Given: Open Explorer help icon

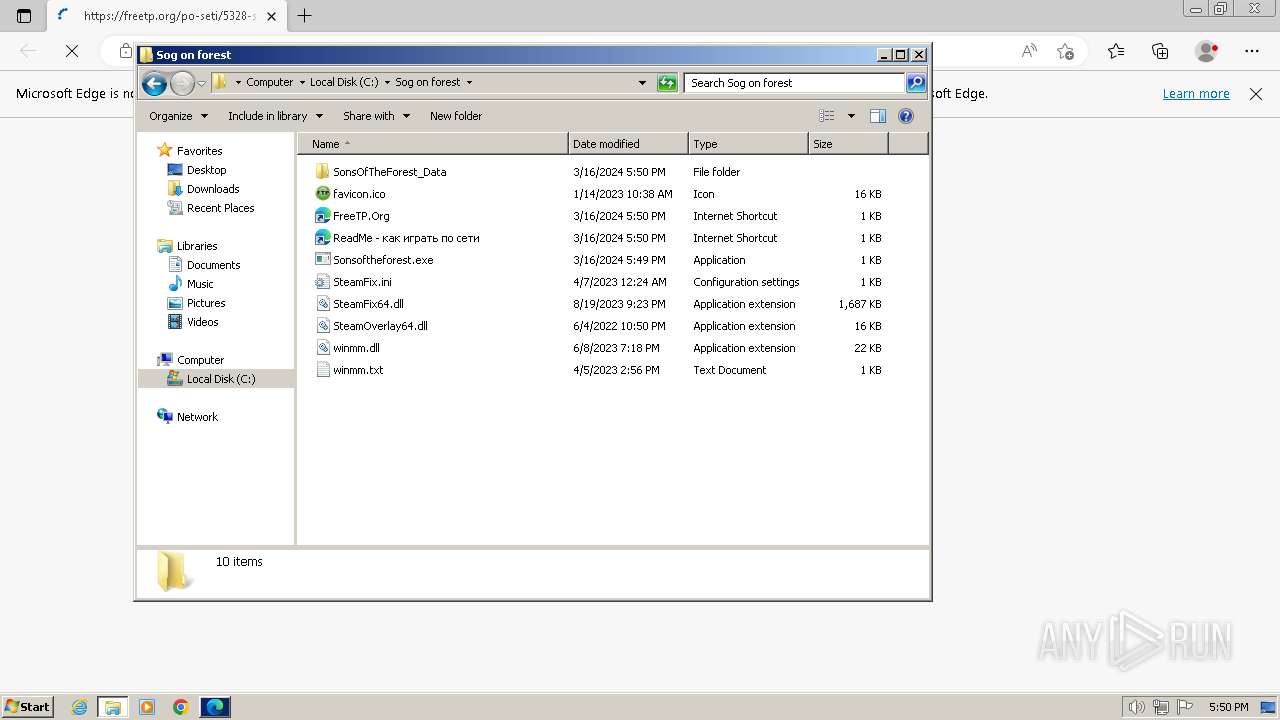Looking at the screenshot, I should click(906, 116).
